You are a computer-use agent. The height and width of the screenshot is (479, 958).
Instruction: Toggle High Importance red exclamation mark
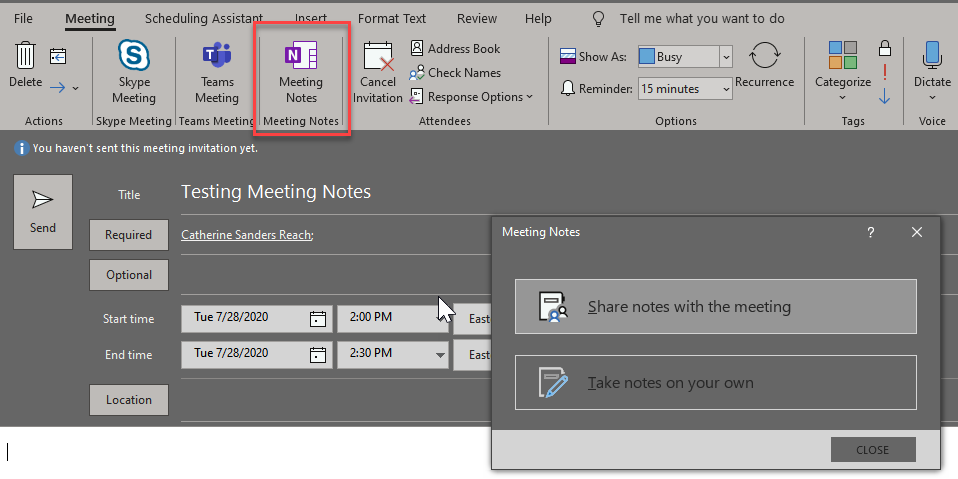pos(884,72)
